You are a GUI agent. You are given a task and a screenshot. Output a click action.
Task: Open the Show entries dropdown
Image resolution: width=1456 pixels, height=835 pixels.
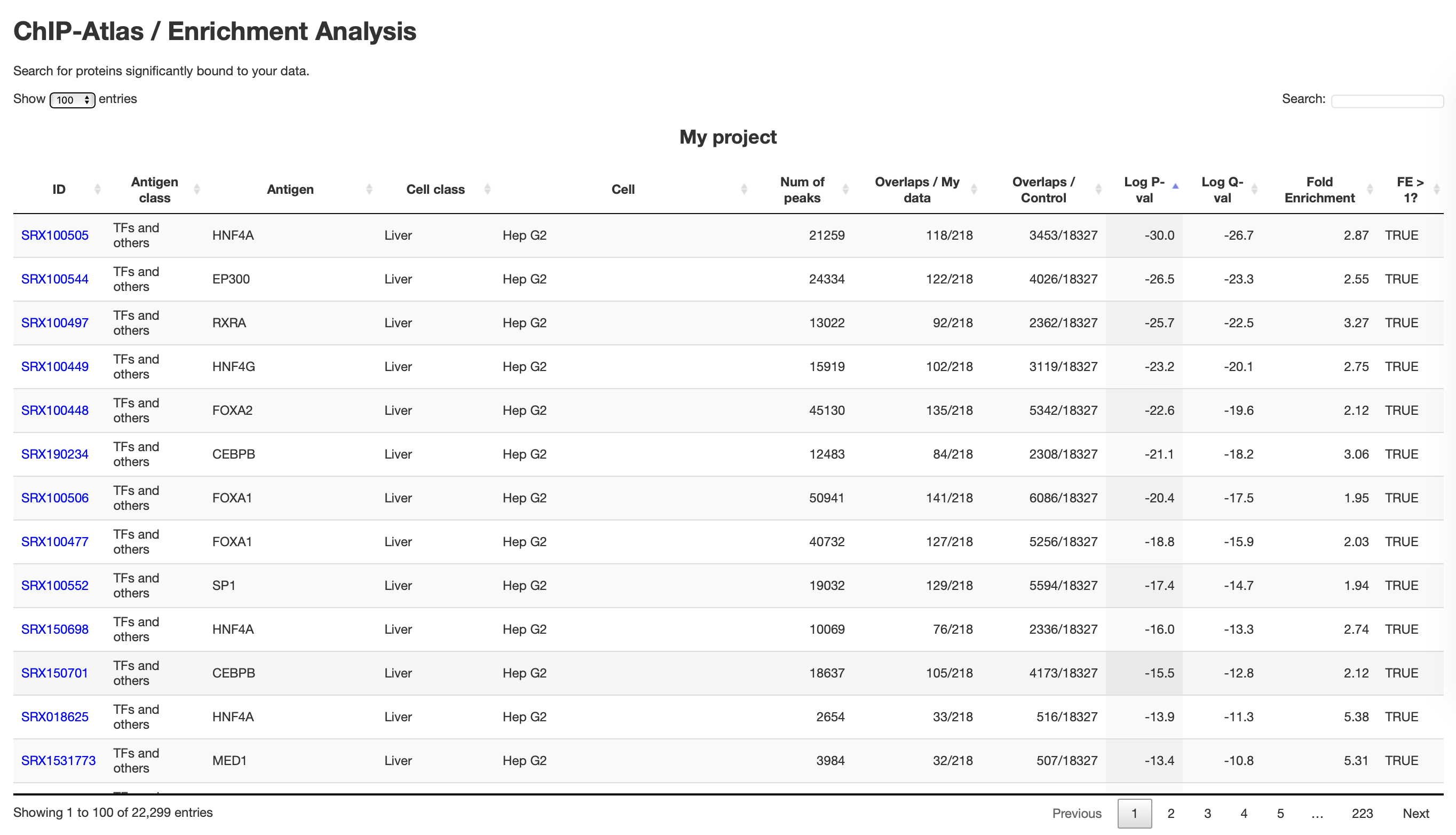[x=72, y=100]
